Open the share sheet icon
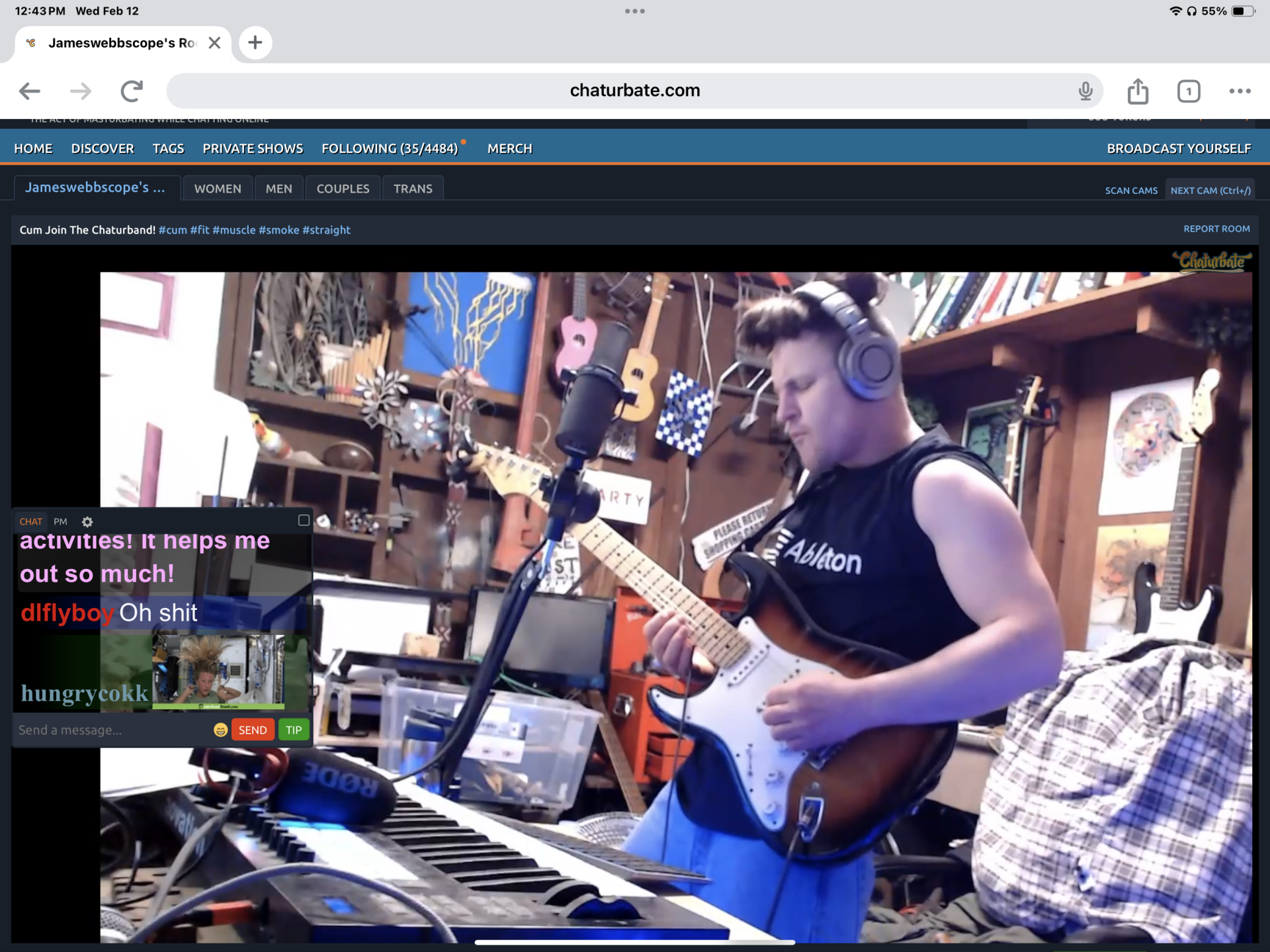The image size is (1270, 952). pyautogui.click(x=1138, y=91)
